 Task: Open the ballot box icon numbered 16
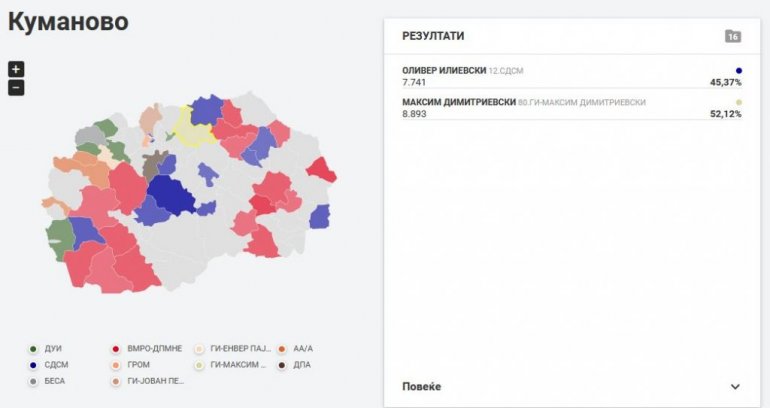pos(733,36)
